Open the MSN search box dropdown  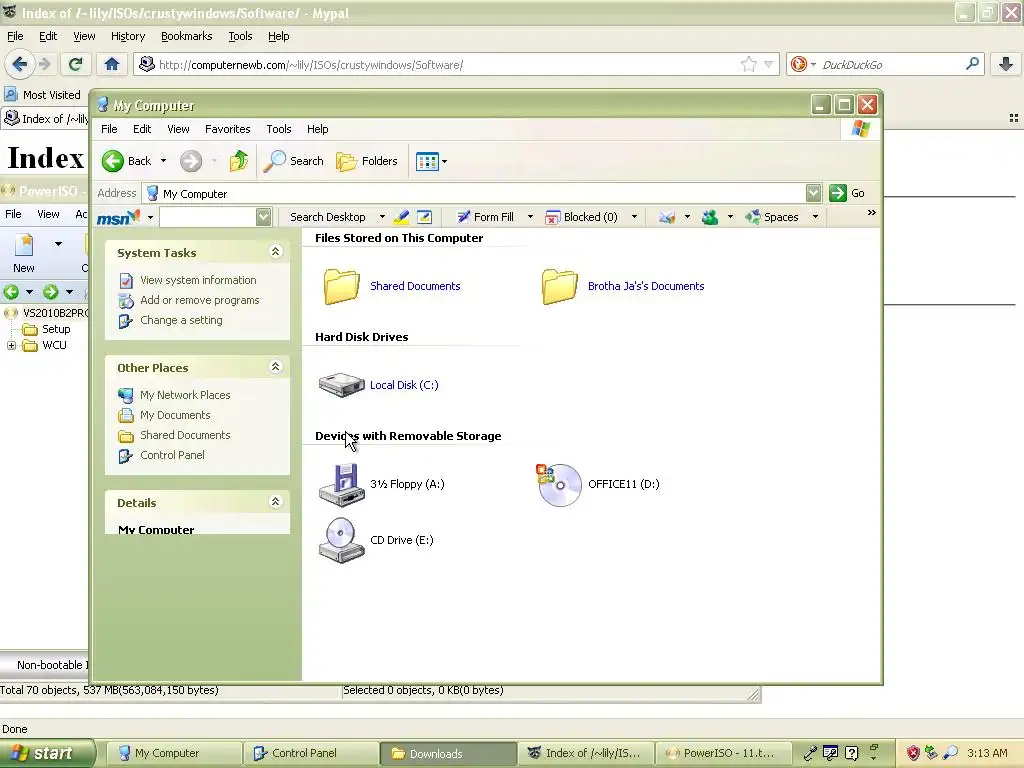(263, 217)
